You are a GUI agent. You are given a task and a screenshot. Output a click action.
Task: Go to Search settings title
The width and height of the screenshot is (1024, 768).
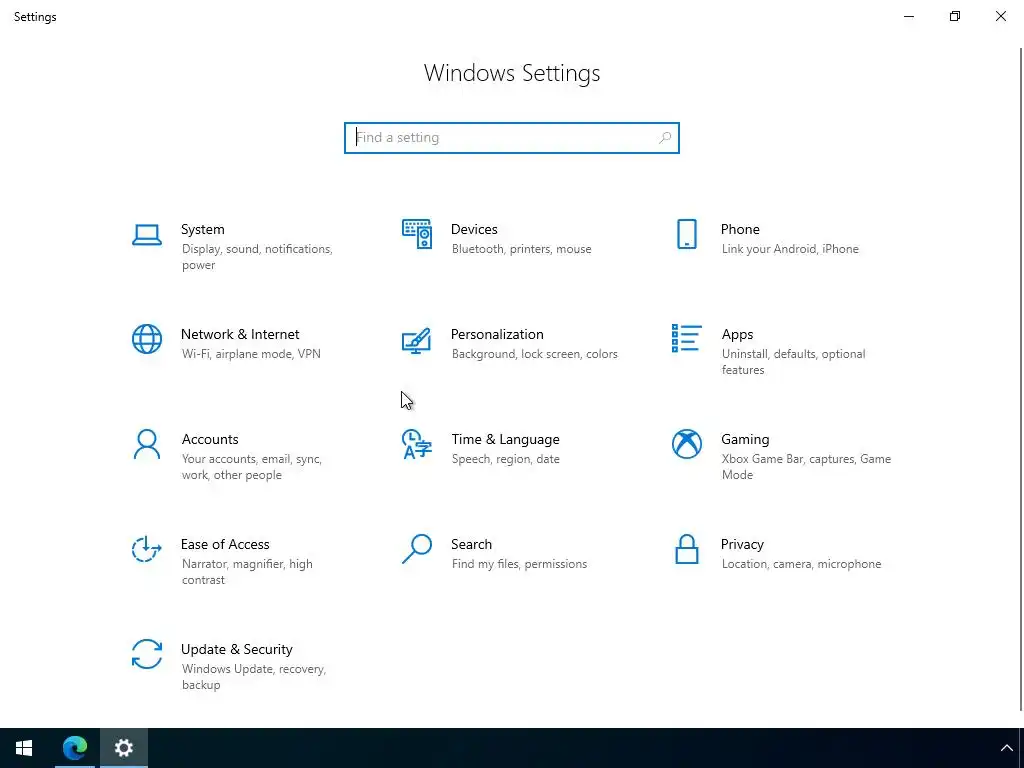coord(471,545)
